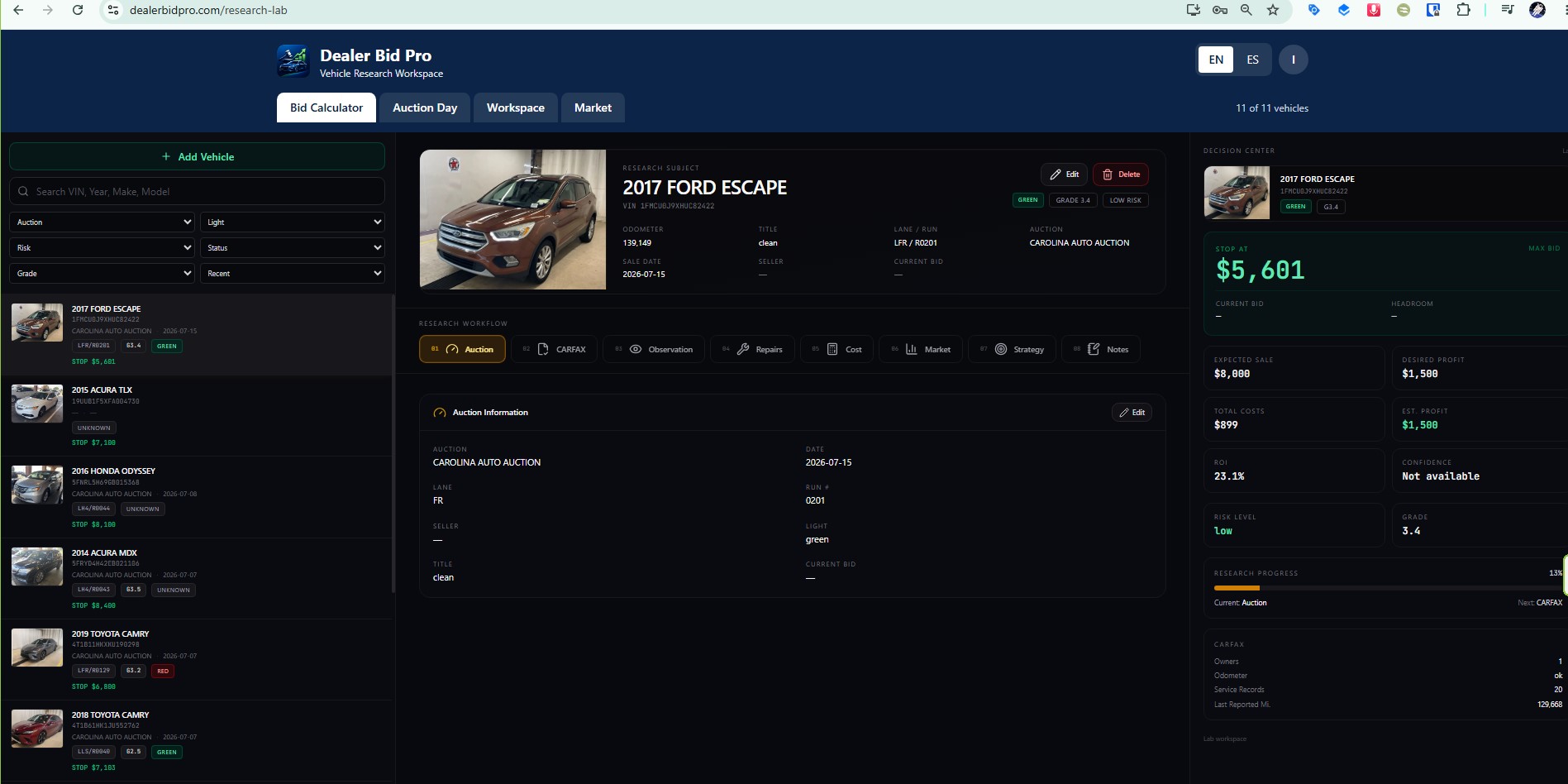Reload the page with refresh icon
Viewport: 1568px width, 784px height.
78,10
